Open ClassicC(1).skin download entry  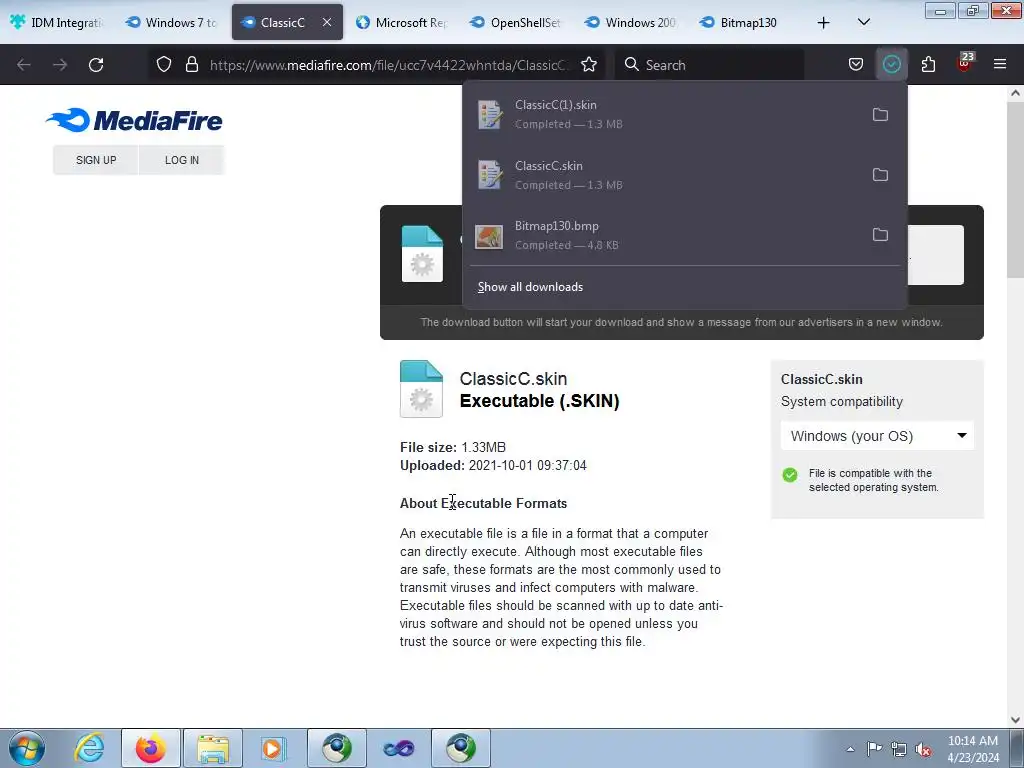tap(665, 114)
